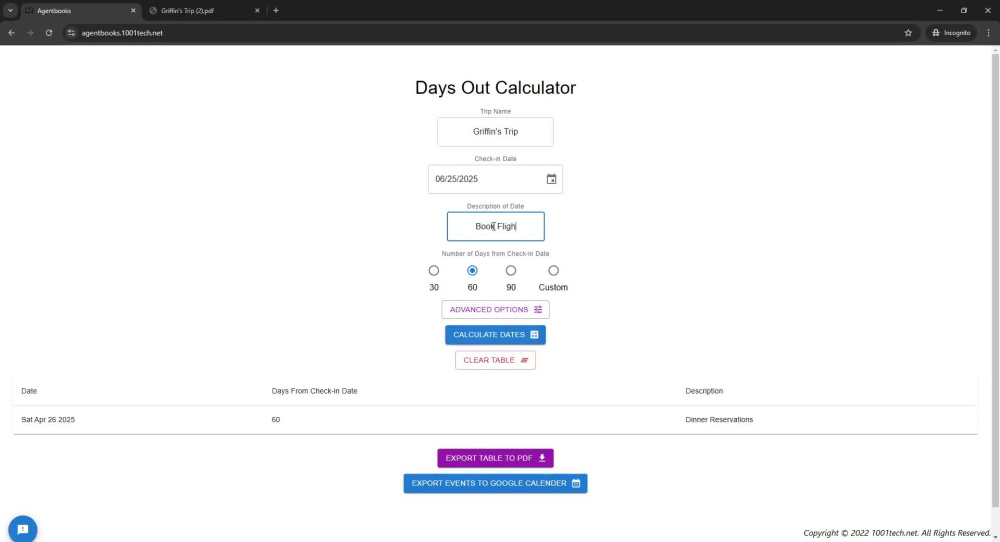1000x542 pixels.
Task: Click the Trip Name input field
Action: point(495,131)
